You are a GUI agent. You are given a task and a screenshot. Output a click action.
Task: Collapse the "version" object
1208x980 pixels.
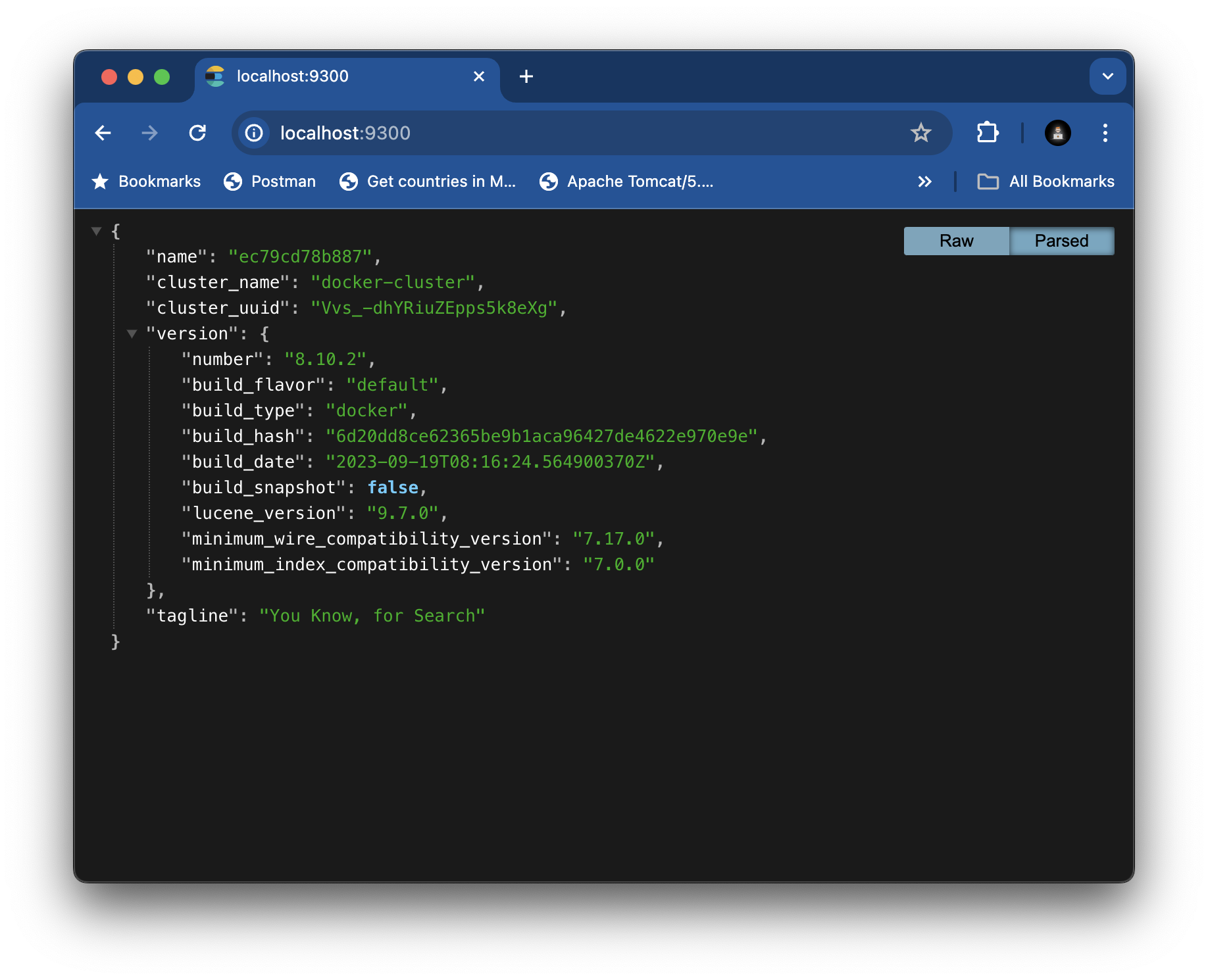click(132, 333)
